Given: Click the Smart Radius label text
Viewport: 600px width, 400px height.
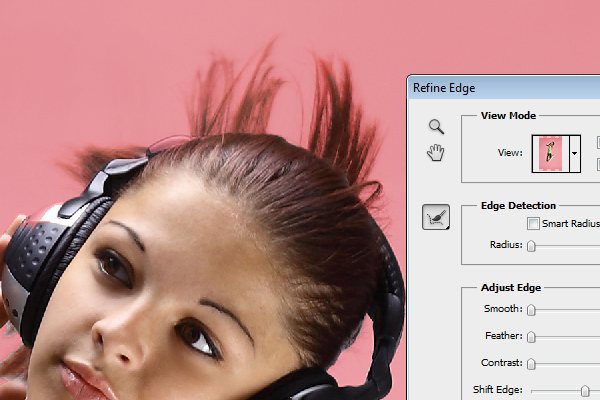Looking at the screenshot, I should [x=571, y=223].
